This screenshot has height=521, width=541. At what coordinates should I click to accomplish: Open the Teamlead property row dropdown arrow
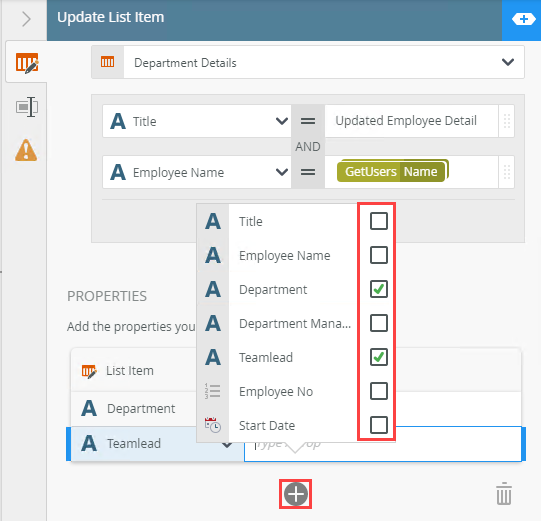click(x=227, y=445)
